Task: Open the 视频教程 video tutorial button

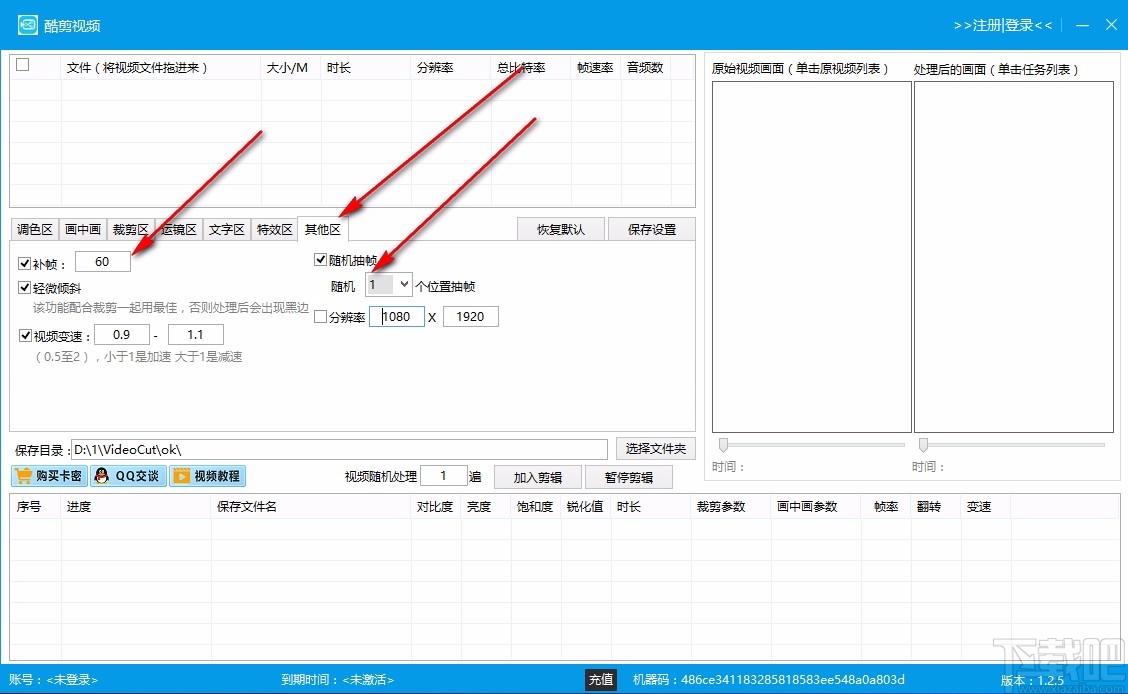Action: [207, 476]
